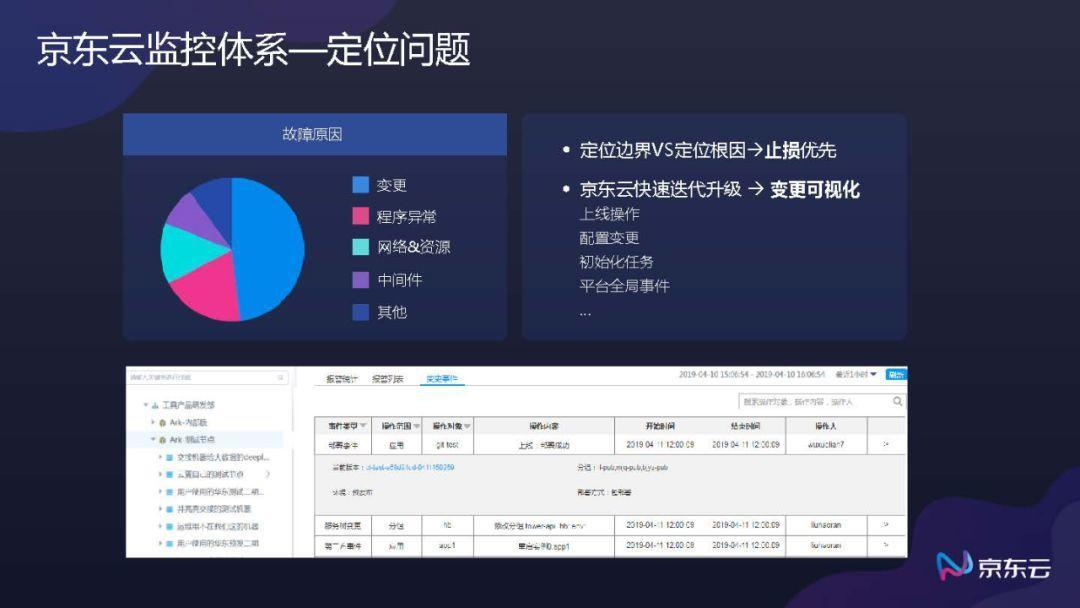Collapse the Ark 测试节点 tree node
This screenshot has width=1080, height=608.
[x=153, y=439]
